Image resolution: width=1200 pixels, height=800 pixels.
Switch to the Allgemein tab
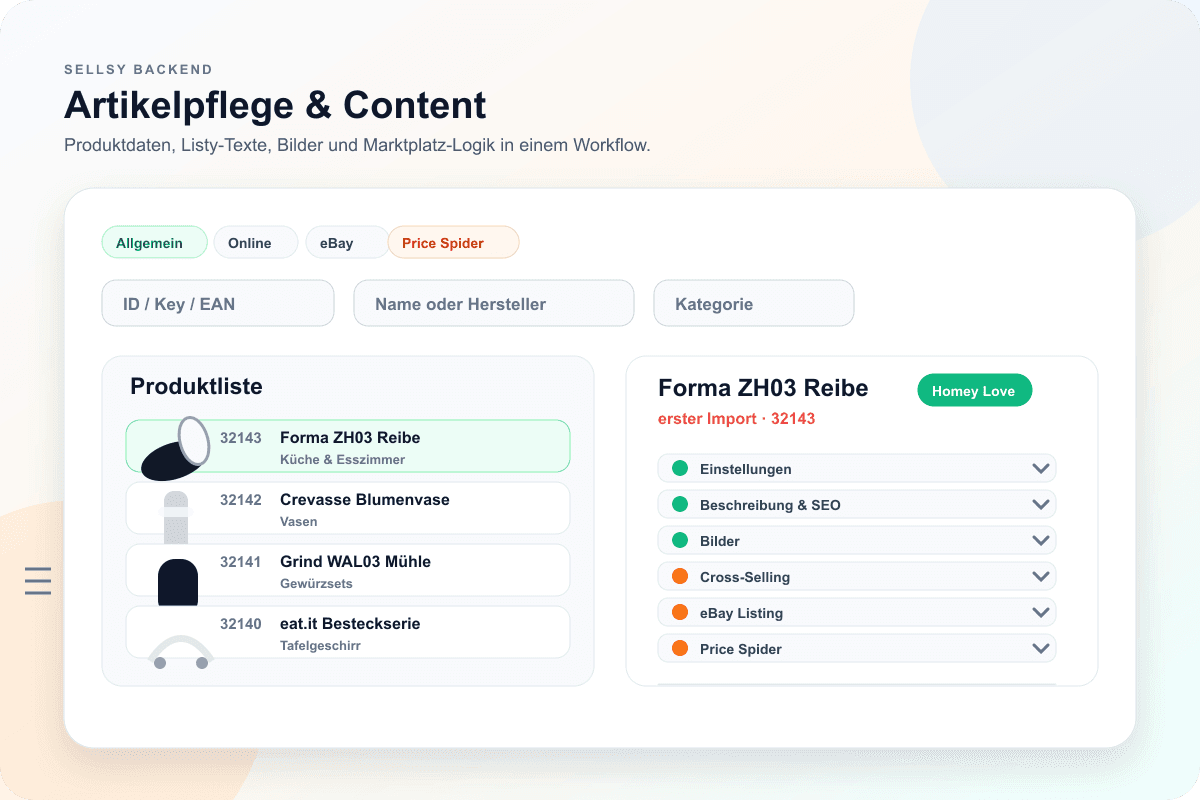[x=154, y=243]
